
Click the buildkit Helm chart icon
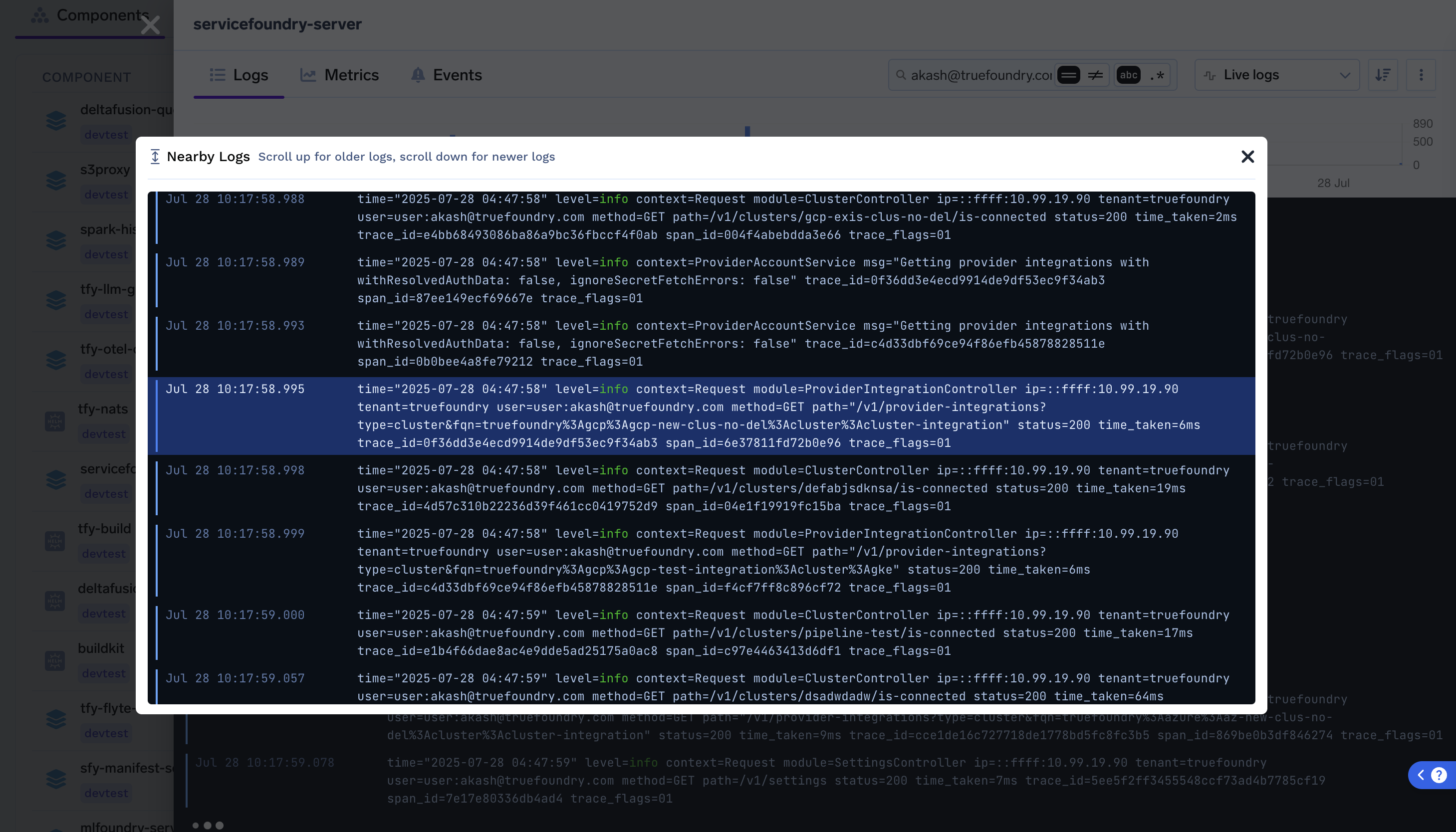(x=55, y=660)
